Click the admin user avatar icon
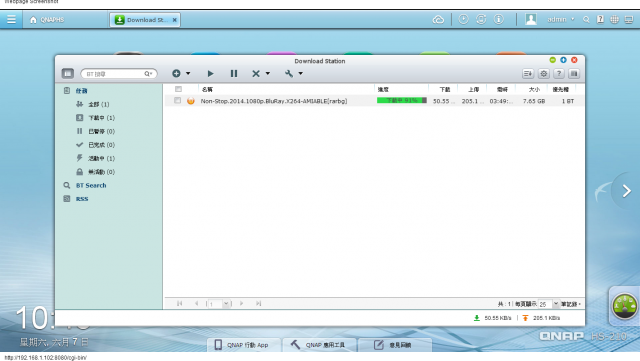Viewport: 640px width, 361px height. (531, 19)
